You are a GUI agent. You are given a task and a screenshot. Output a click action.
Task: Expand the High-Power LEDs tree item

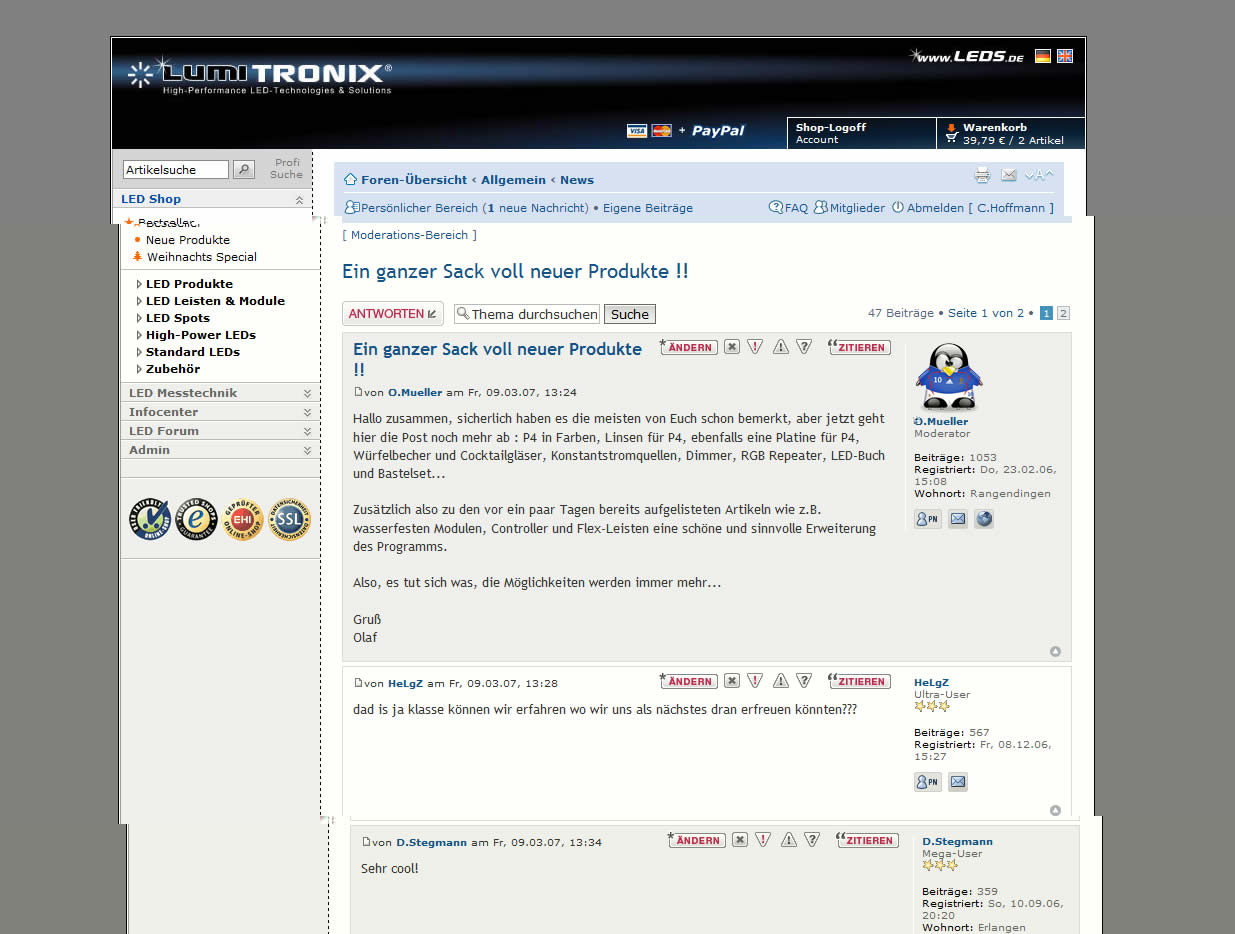pyautogui.click(x=139, y=335)
